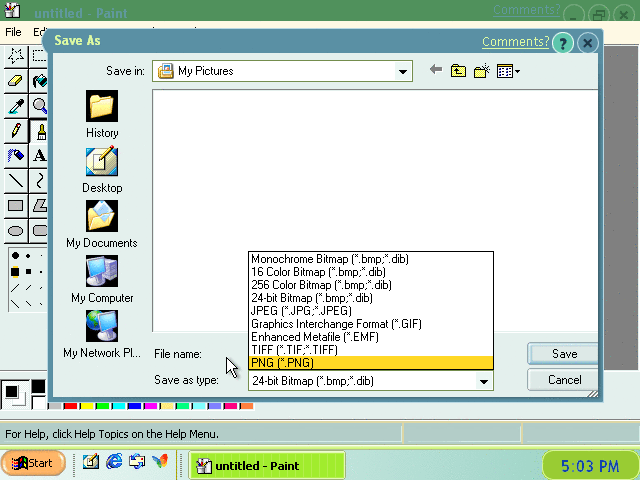Select the rectangular Select tool
Viewport: 640px width, 480px height.
click(39, 56)
